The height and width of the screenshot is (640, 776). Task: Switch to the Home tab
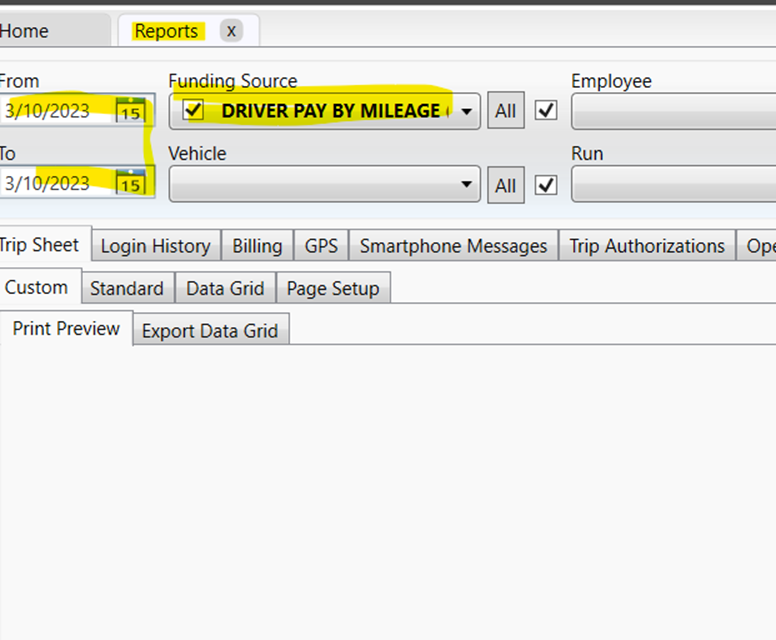click(52, 31)
